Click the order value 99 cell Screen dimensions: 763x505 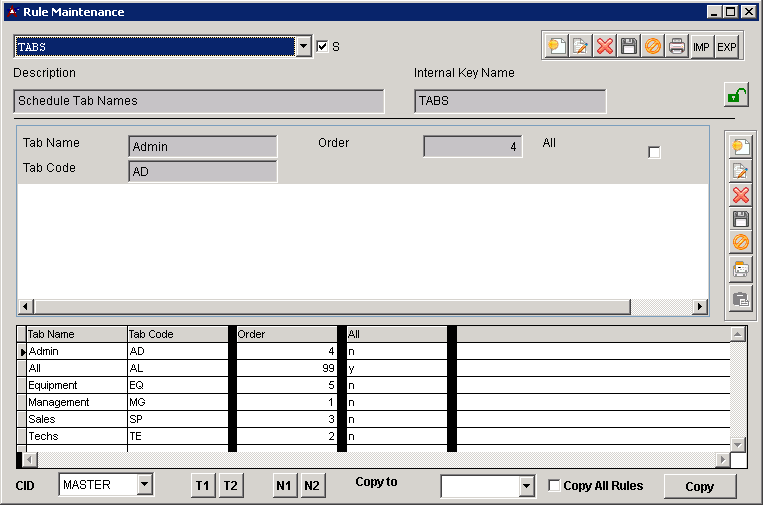point(287,368)
